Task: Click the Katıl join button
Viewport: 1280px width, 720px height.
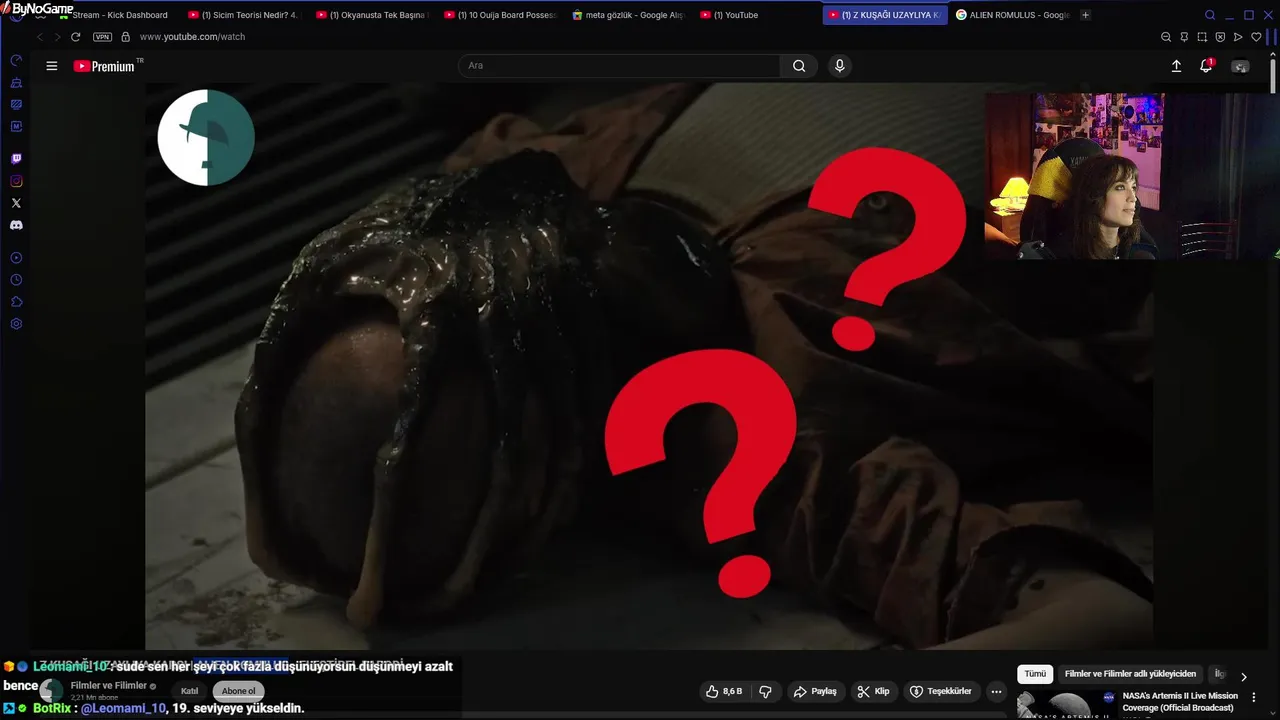Action: coord(189,691)
